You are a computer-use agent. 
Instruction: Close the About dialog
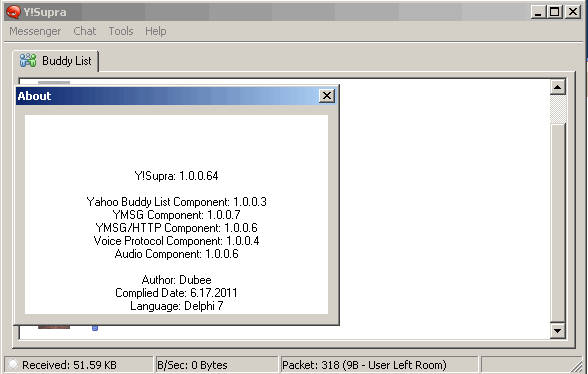pyautogui.click(x=327, y=96)
